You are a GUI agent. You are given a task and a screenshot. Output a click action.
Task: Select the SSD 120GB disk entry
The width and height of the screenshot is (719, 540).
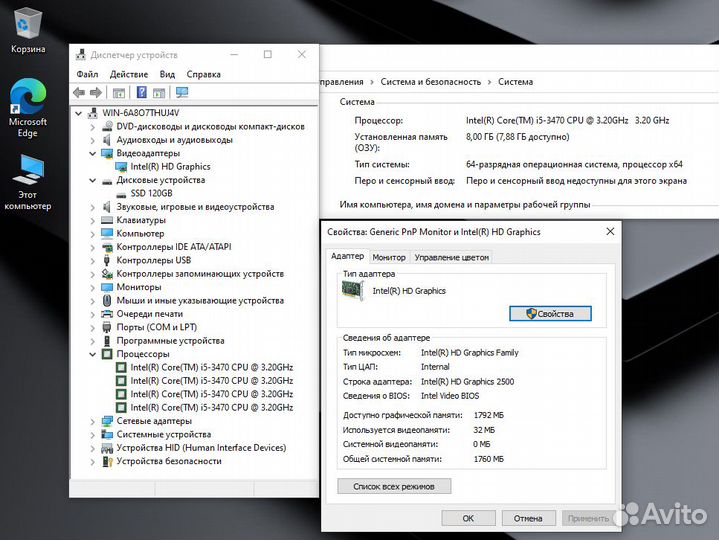point(151,193)
